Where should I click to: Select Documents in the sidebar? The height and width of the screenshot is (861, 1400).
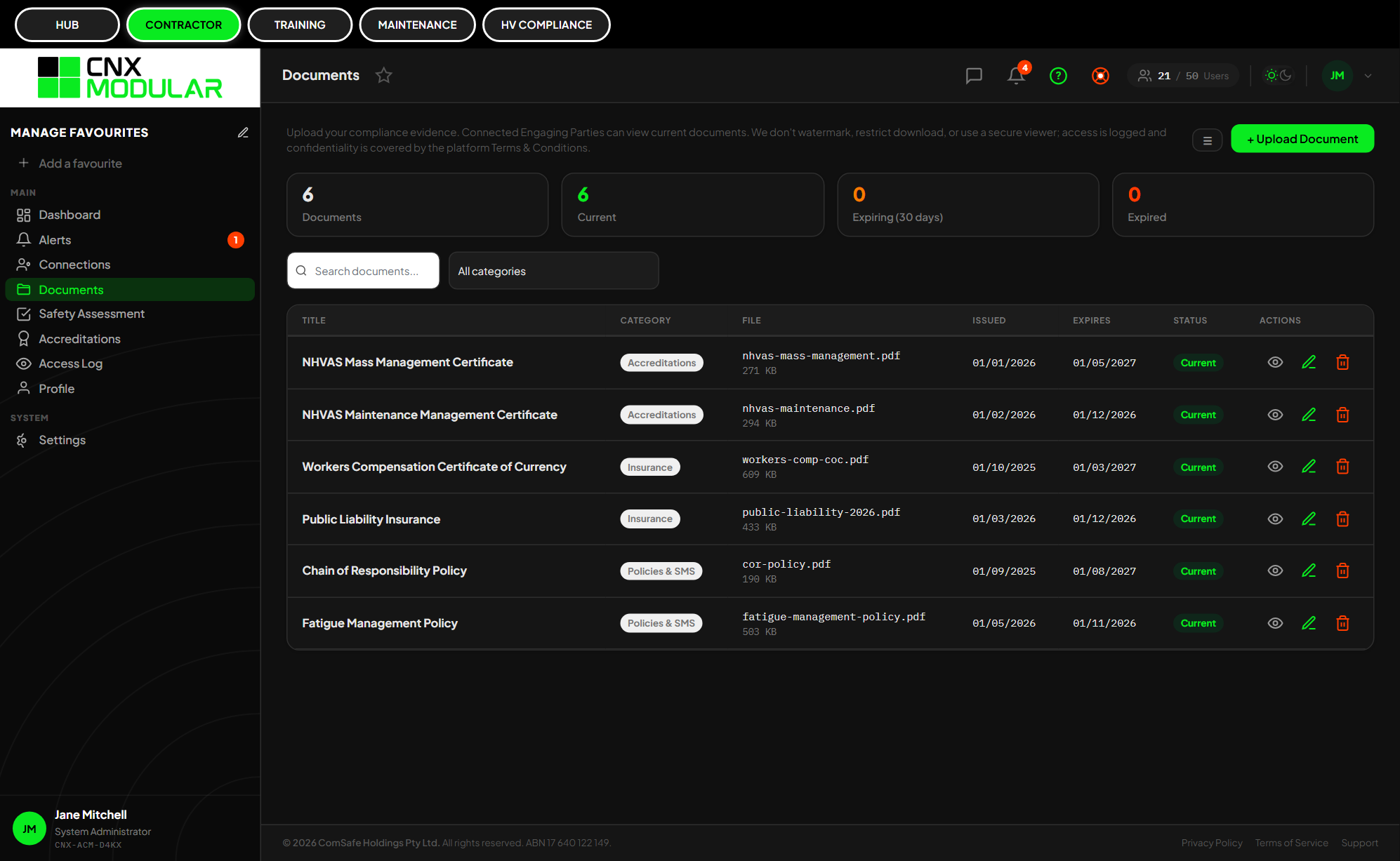(x=130, y=290)
